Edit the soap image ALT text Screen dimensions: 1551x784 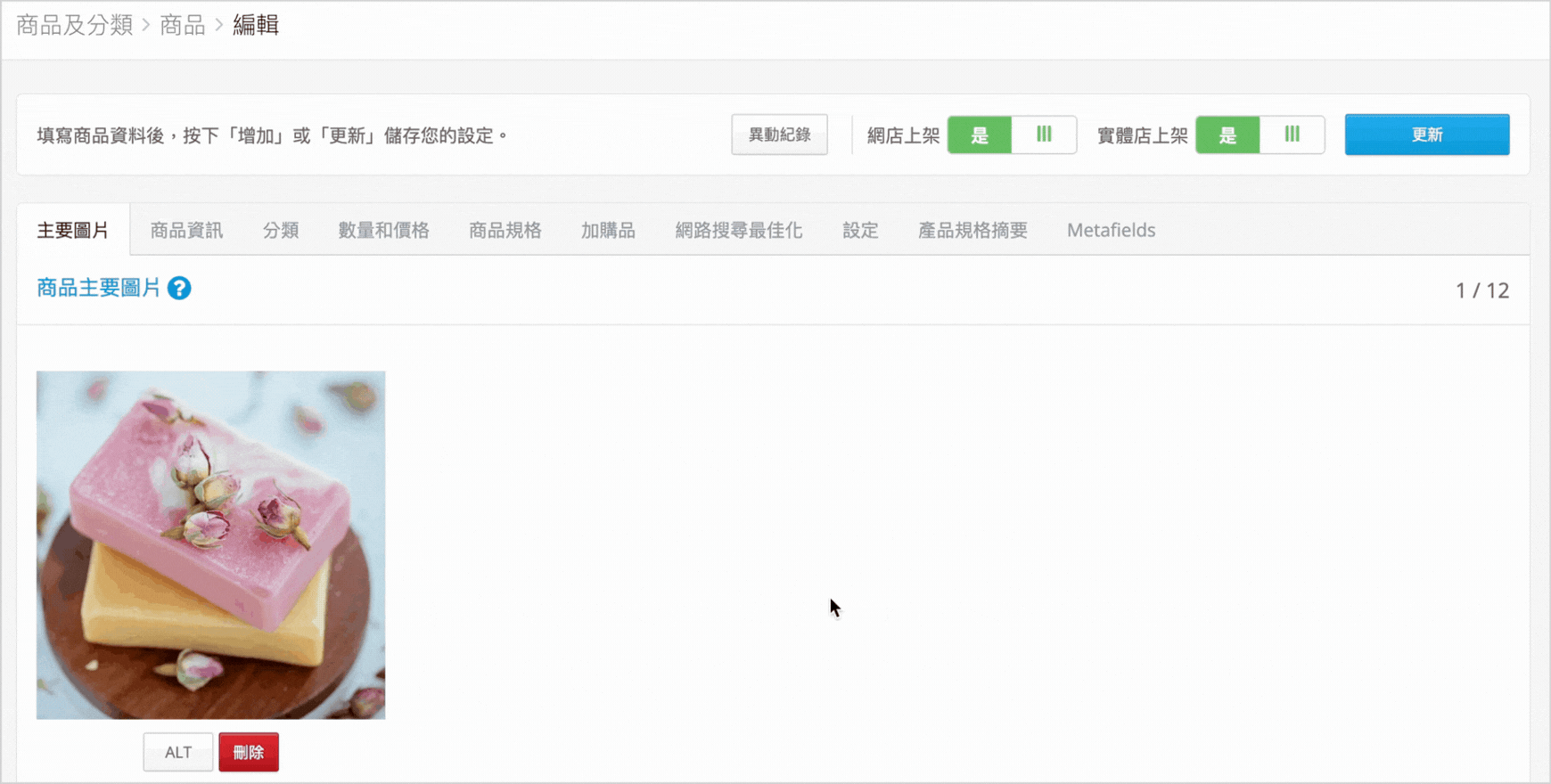[178, 752]
